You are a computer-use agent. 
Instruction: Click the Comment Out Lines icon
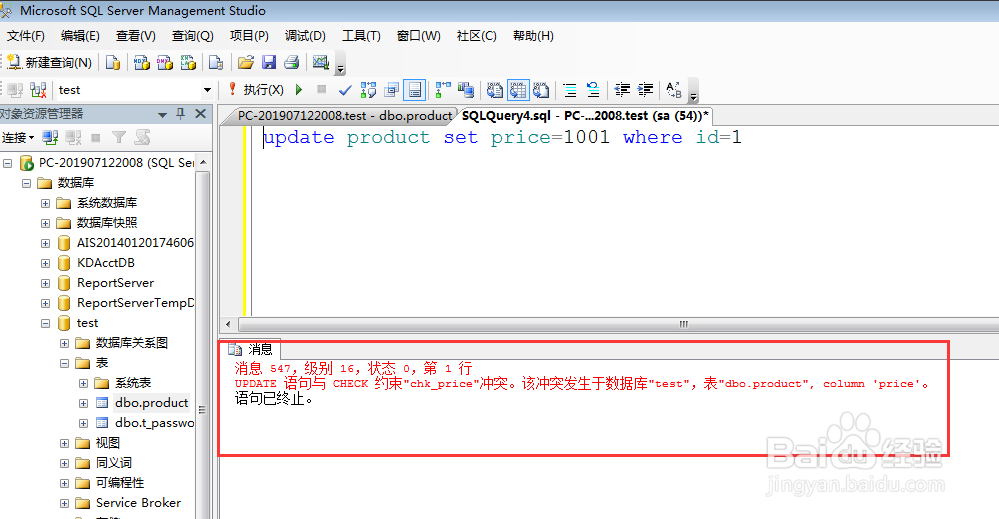(570, 90)
